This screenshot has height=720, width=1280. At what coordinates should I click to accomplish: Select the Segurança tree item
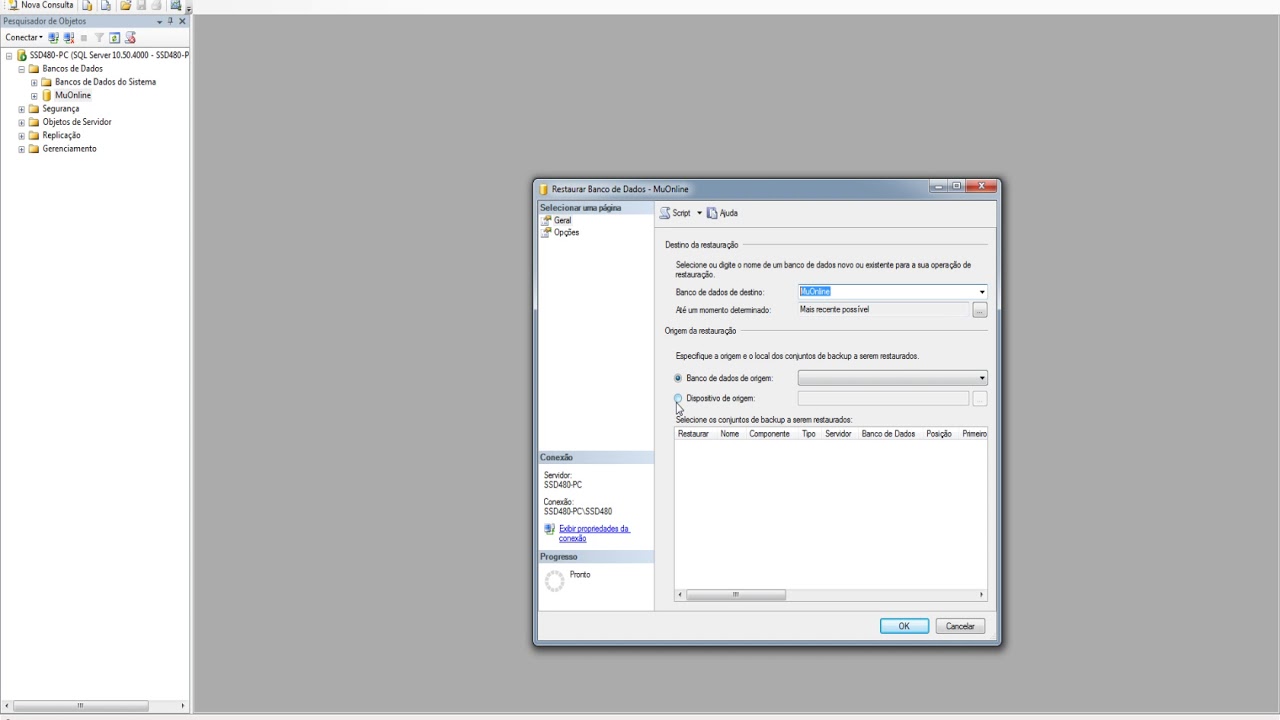tap(60, 109)
